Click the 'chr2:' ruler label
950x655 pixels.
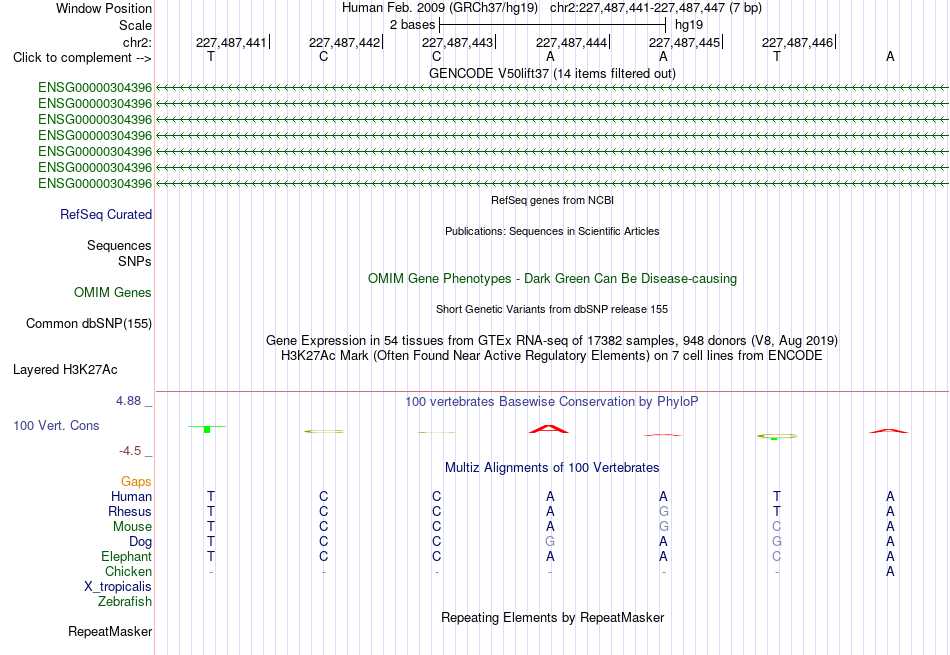point(137,42)
